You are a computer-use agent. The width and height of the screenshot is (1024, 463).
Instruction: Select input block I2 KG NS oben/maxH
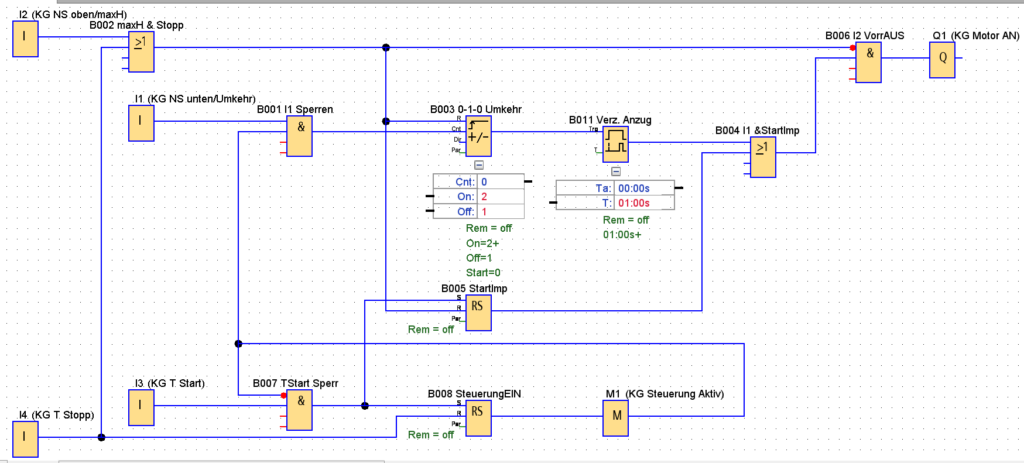tap(25, 37)
